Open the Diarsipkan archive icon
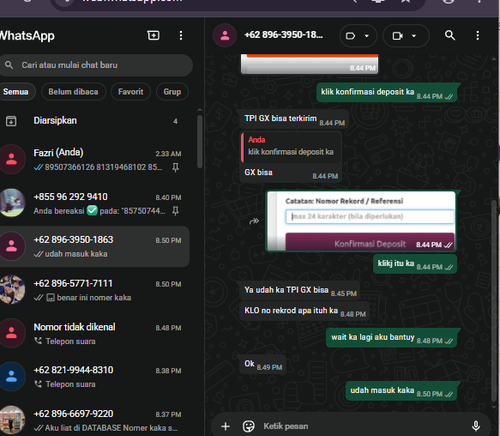 (11, 121)
